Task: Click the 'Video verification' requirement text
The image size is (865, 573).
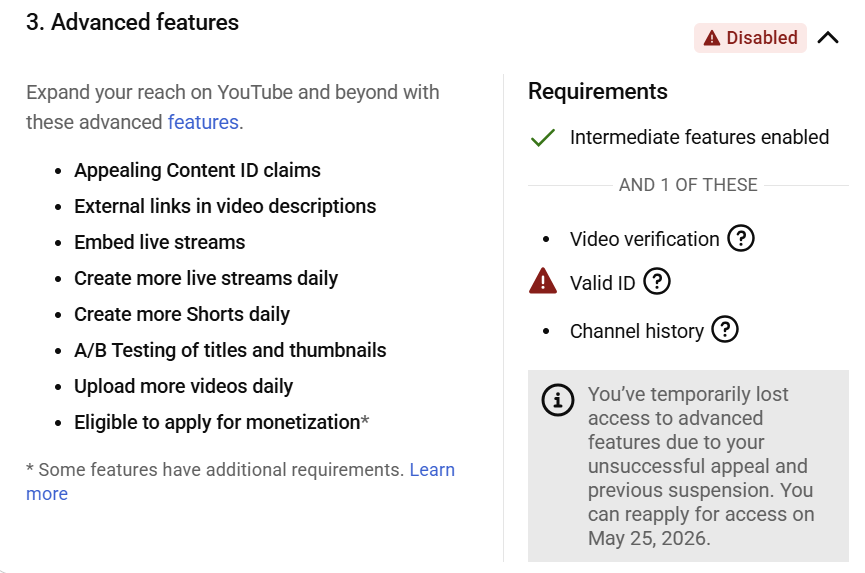Action: (645, 239)
